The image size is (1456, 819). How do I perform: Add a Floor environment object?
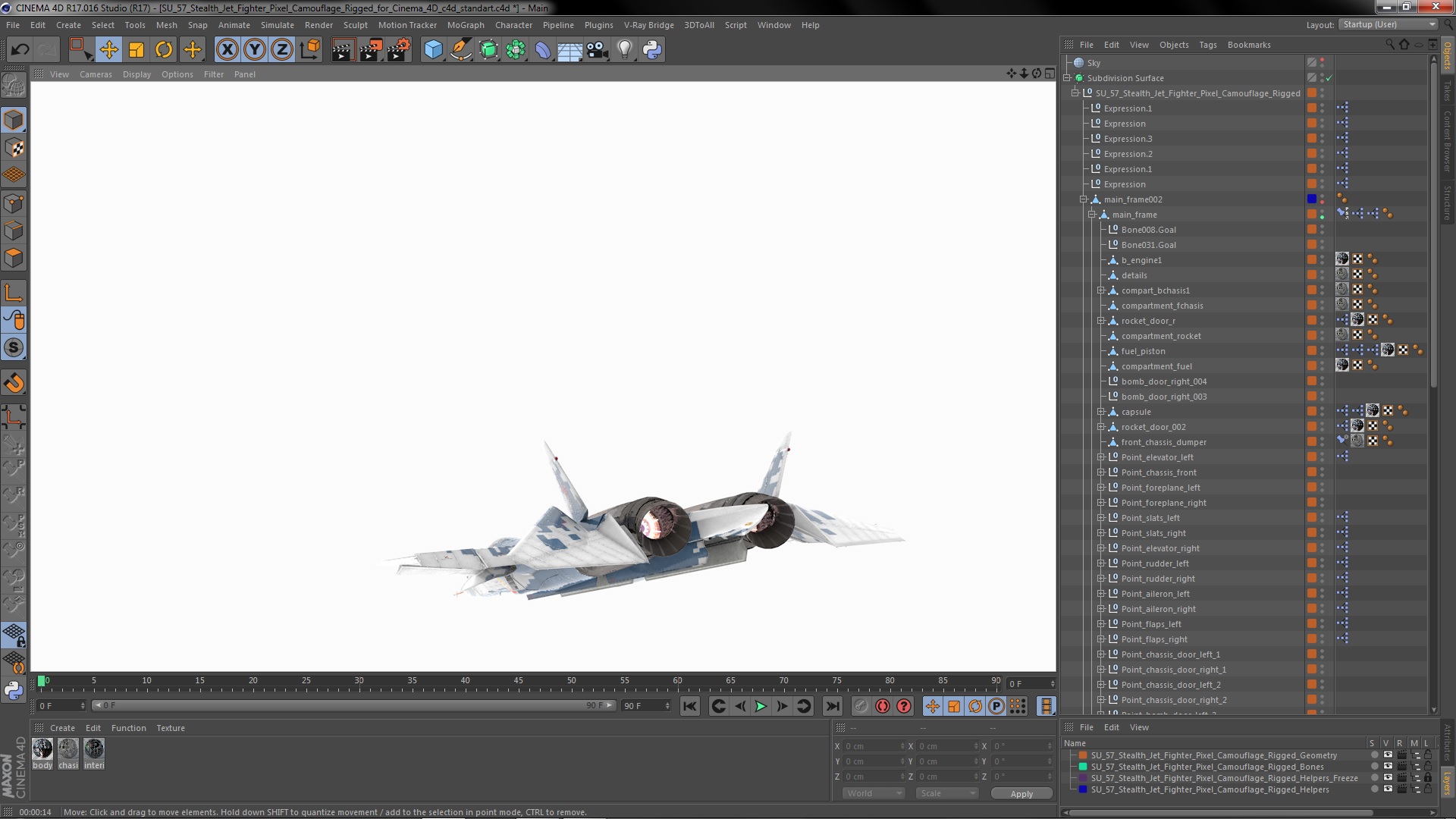(x=570, y=50)
